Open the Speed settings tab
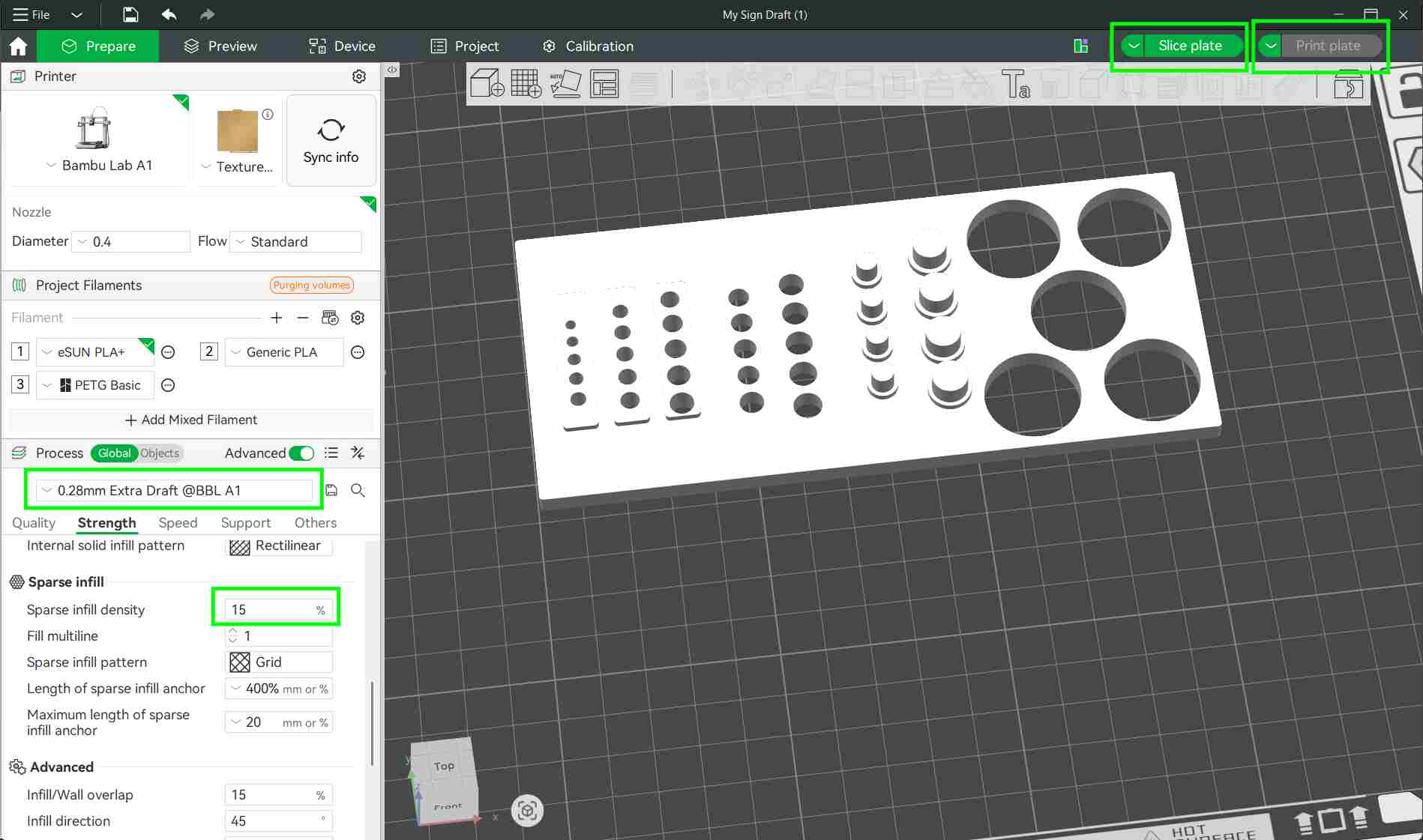 click(178, 522)
